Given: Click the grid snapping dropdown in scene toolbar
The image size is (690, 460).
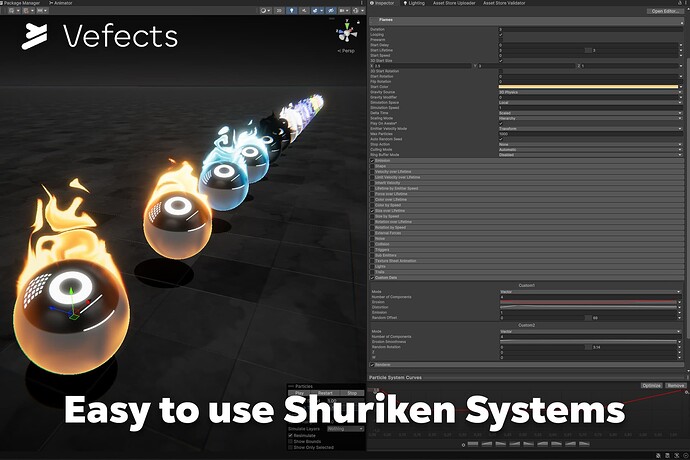Looking at the screenshot, I should (42, 10).
